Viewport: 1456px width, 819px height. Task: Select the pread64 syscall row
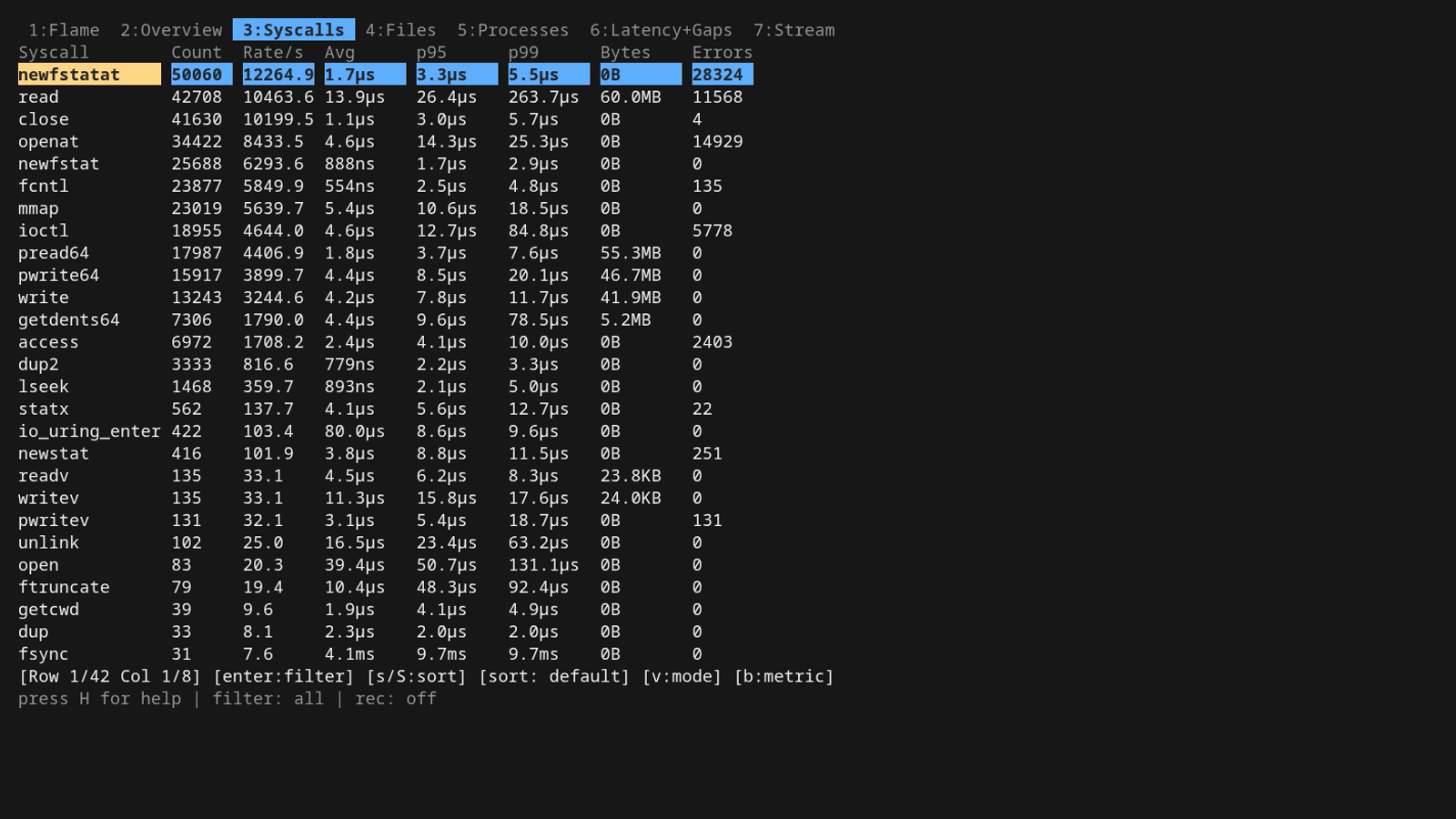click(386, 253)
